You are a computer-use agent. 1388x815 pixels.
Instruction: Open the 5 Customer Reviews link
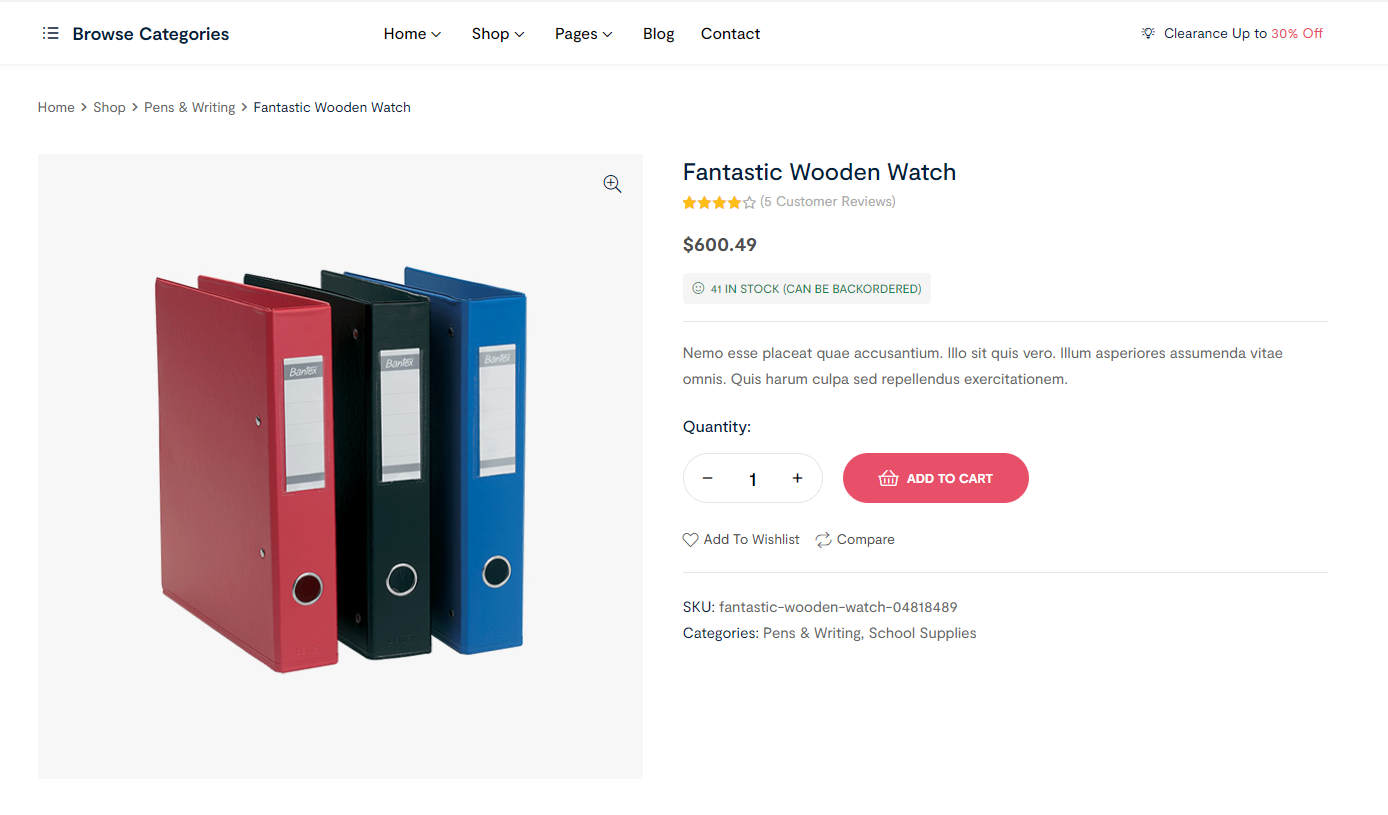[828, 202]
